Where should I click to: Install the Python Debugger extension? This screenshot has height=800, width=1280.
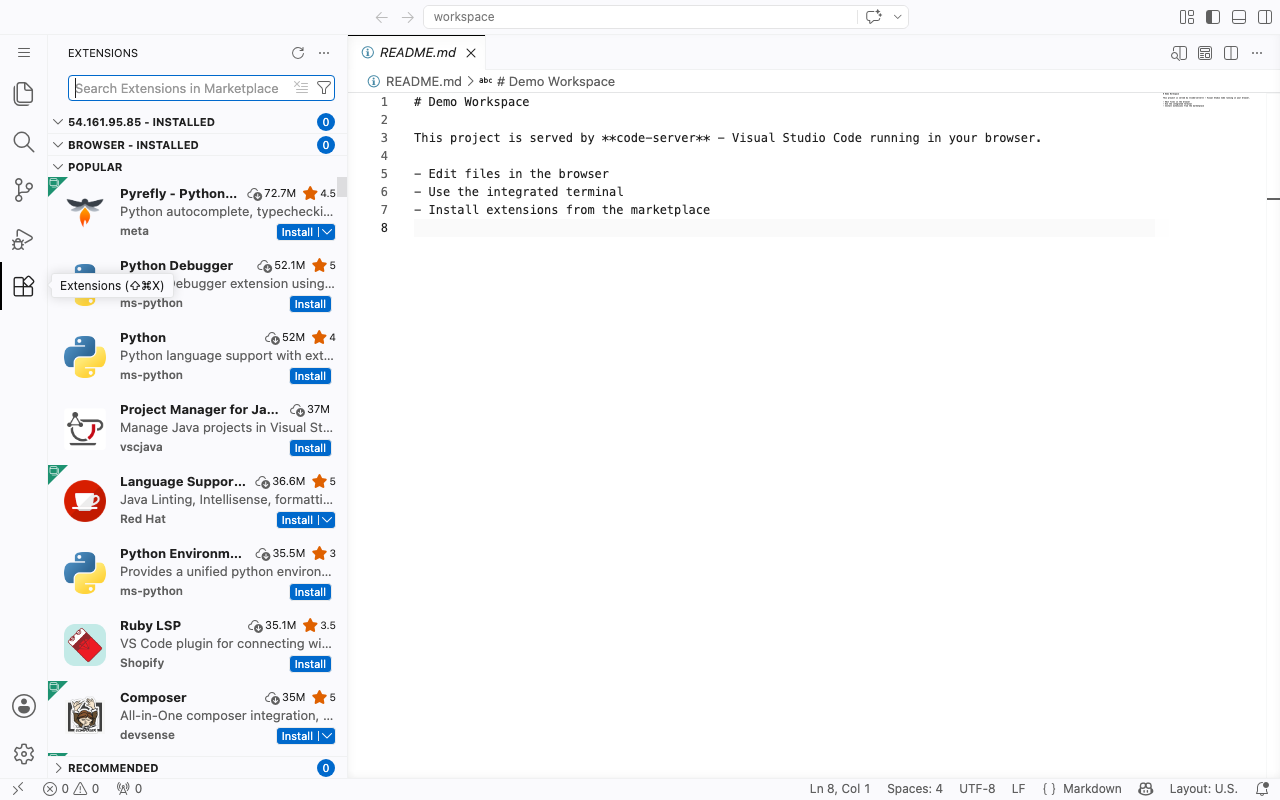(x=310, y=304)
